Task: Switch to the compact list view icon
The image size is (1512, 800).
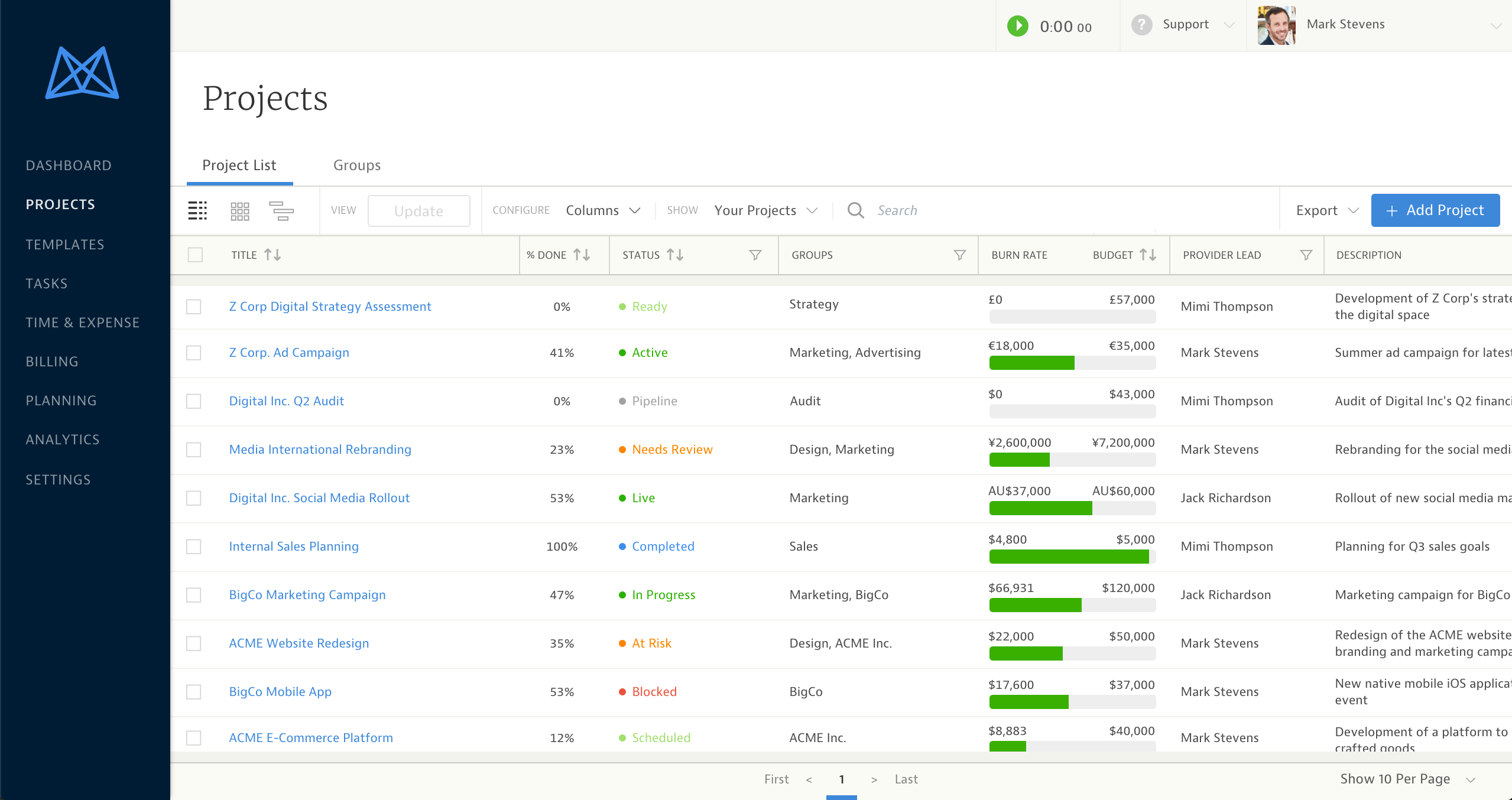Action: [197, 210]
